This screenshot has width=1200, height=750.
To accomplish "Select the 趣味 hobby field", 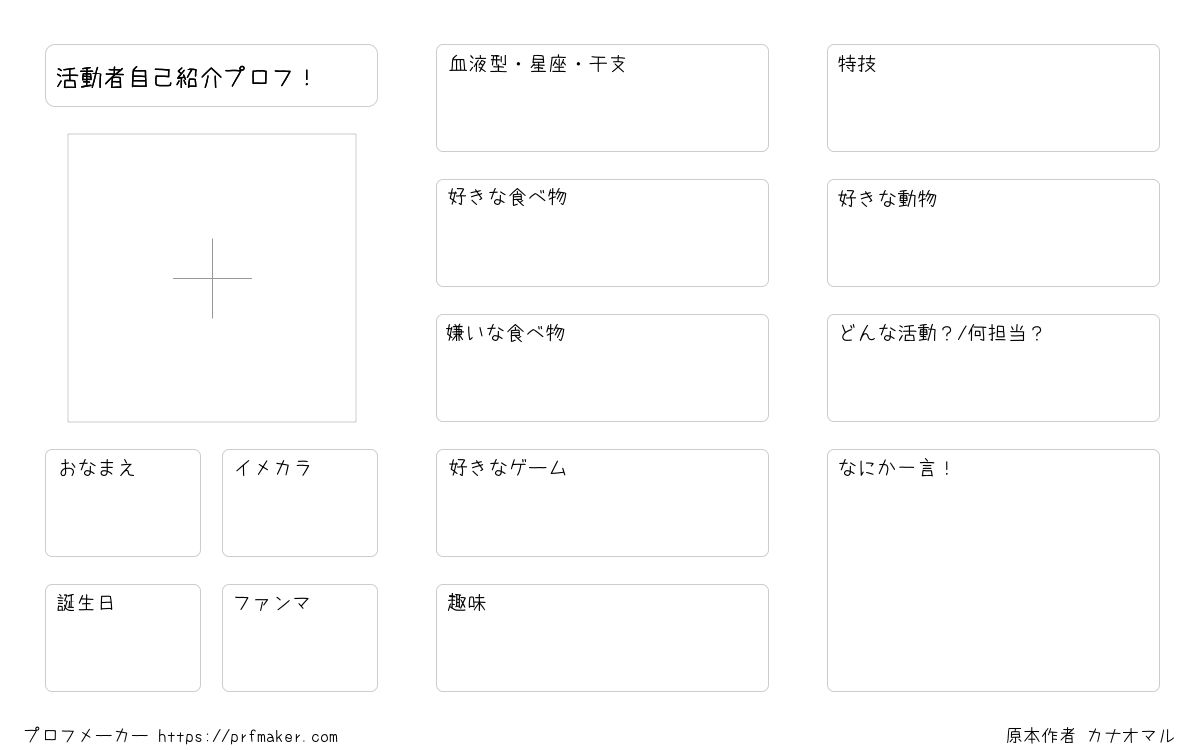I will (x=602, y=638).
